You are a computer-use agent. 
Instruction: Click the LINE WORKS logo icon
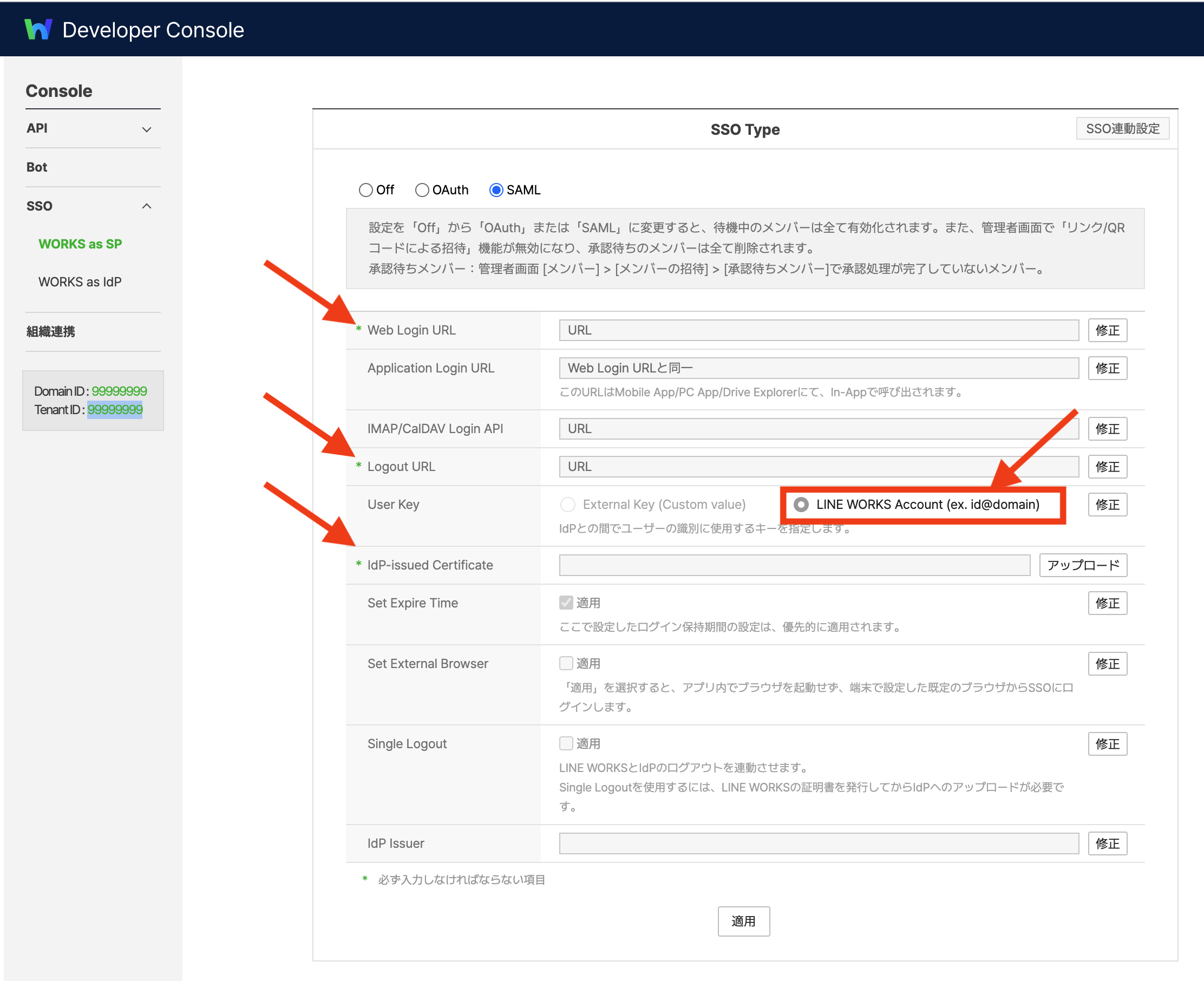pos(38,29)
